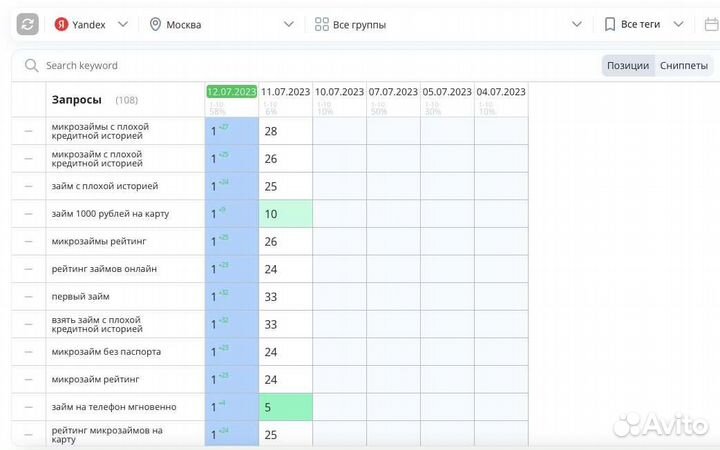Click keyword 'микрозаймы с плохой кредитной историей'
Screen dimensions: 720x450
tap(100, 131)
